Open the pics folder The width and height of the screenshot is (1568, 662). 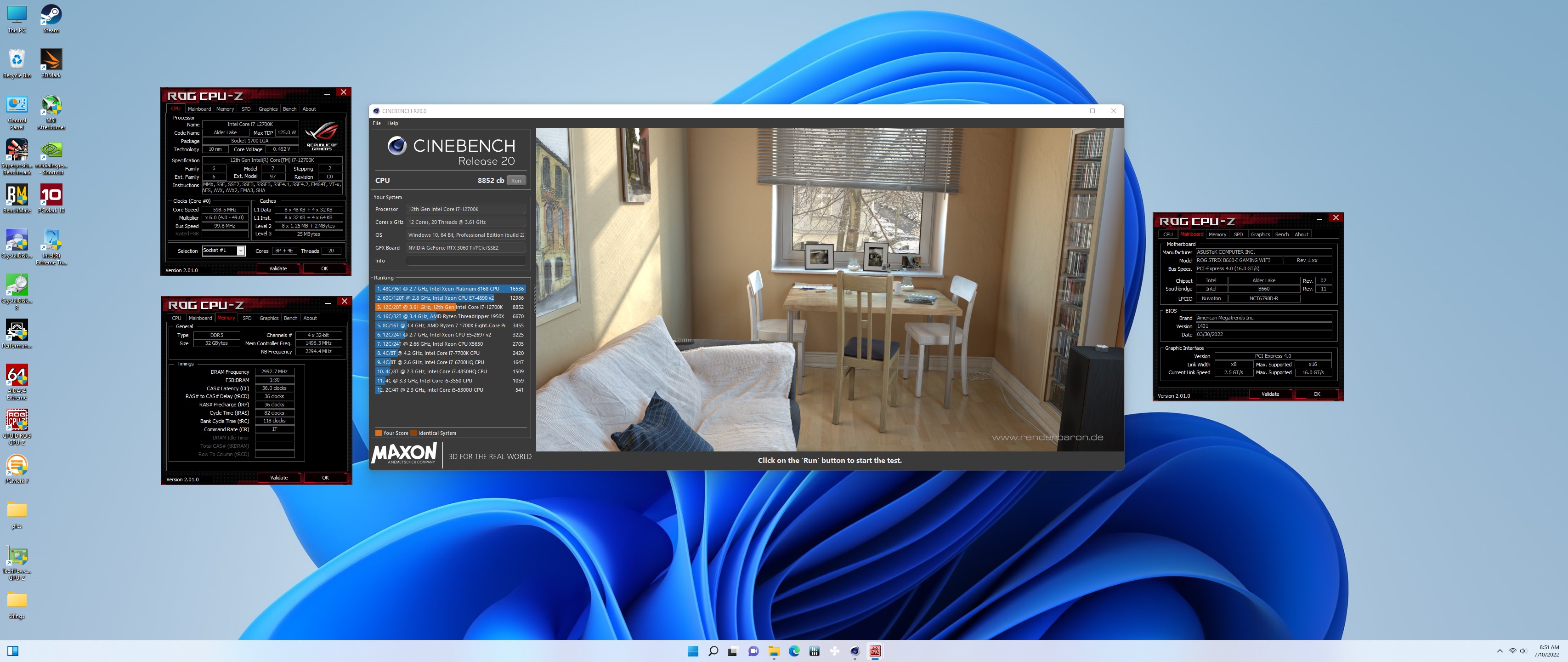[x=17, y=514]
